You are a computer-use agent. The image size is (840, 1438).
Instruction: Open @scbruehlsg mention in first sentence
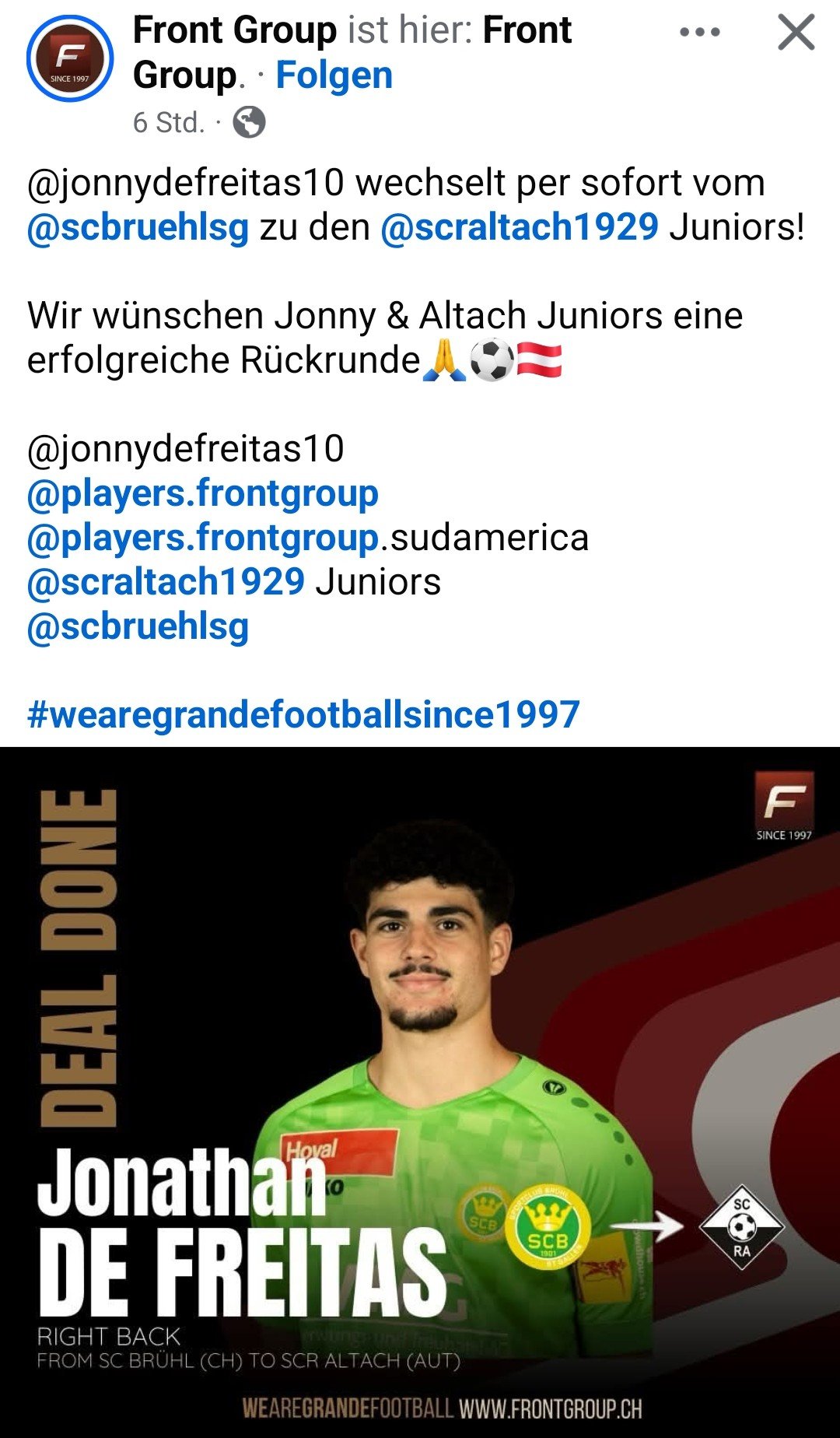point(138,227)
